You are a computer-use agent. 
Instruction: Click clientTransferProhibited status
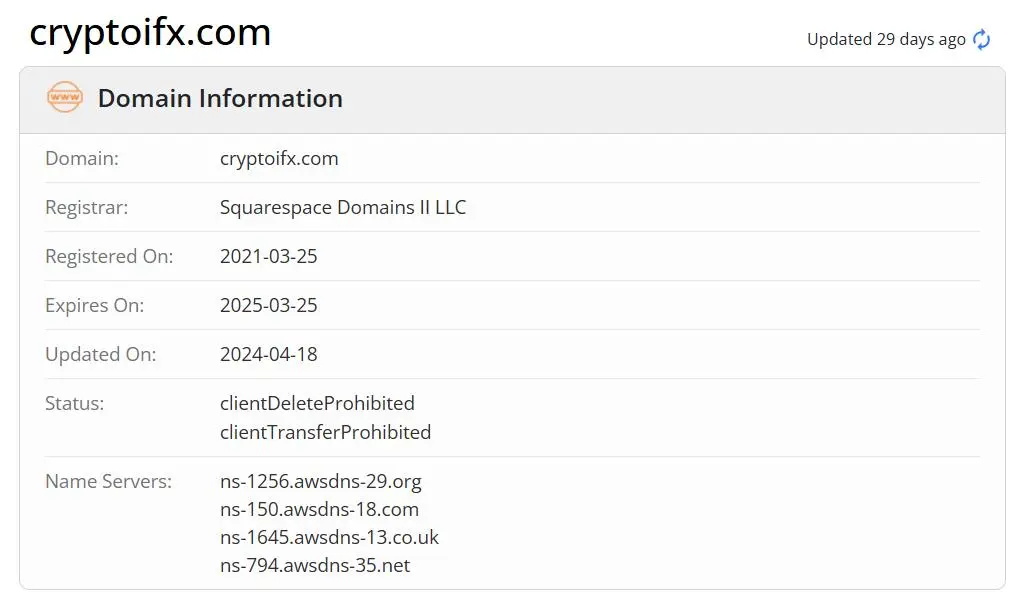pyautogui.click(x=325, y=432)
